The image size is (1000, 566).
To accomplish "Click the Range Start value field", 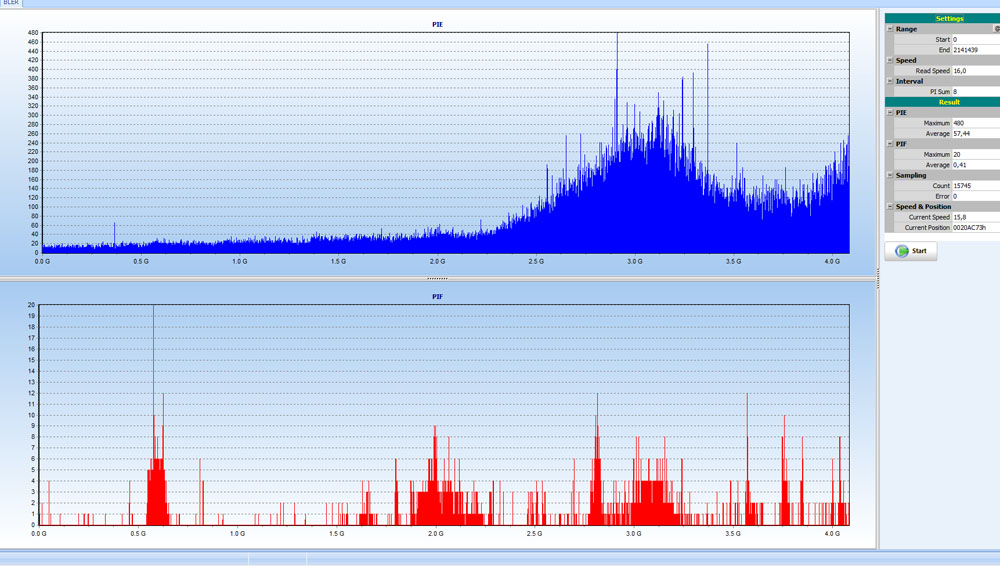I will tap(976, 40).
